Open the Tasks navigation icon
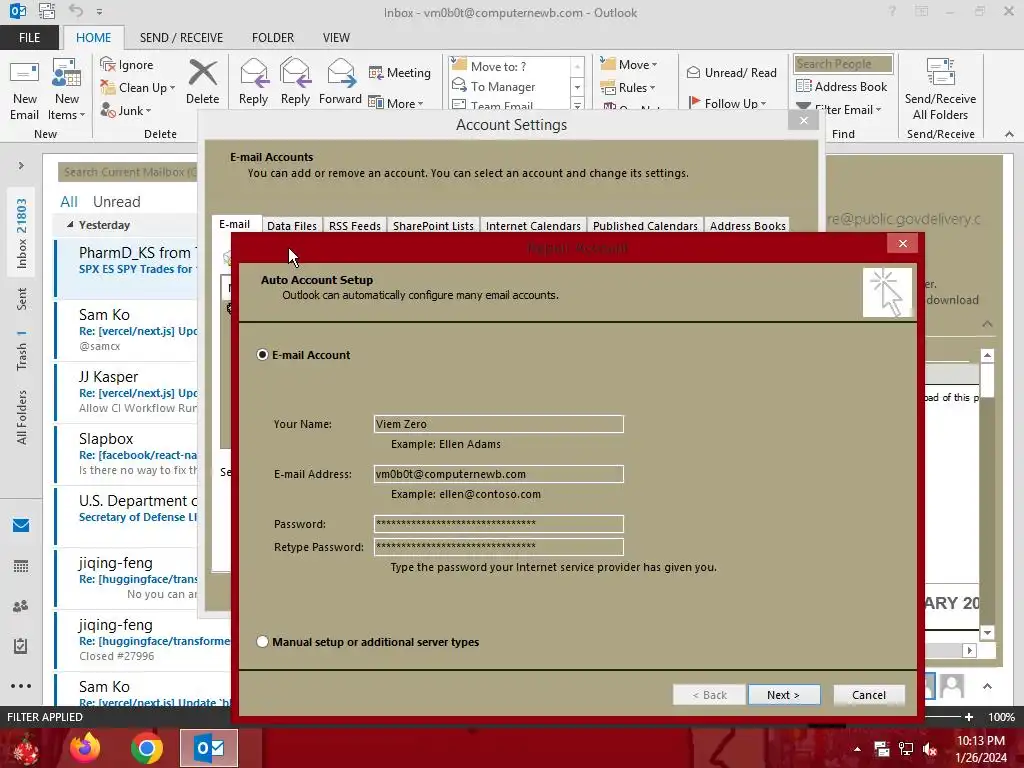 click(21, 646)
